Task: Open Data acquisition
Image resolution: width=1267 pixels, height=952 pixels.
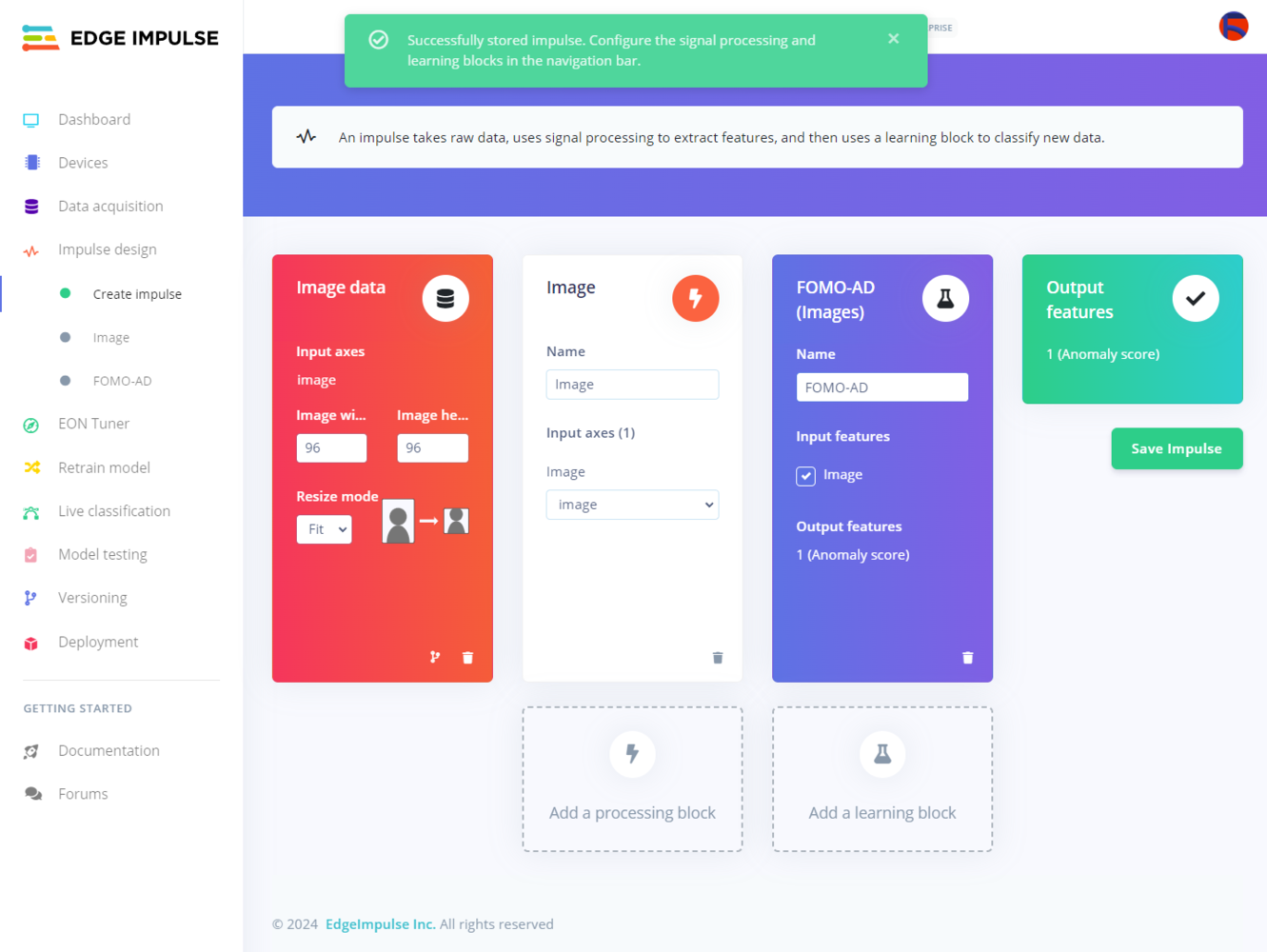Action: 110,206
